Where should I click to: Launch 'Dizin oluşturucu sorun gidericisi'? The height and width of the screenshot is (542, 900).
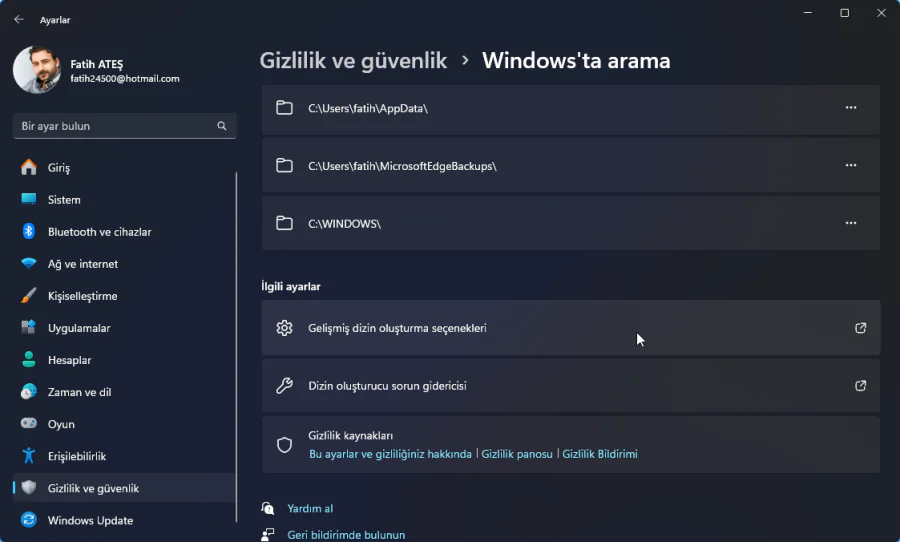(x=571, y=386)
